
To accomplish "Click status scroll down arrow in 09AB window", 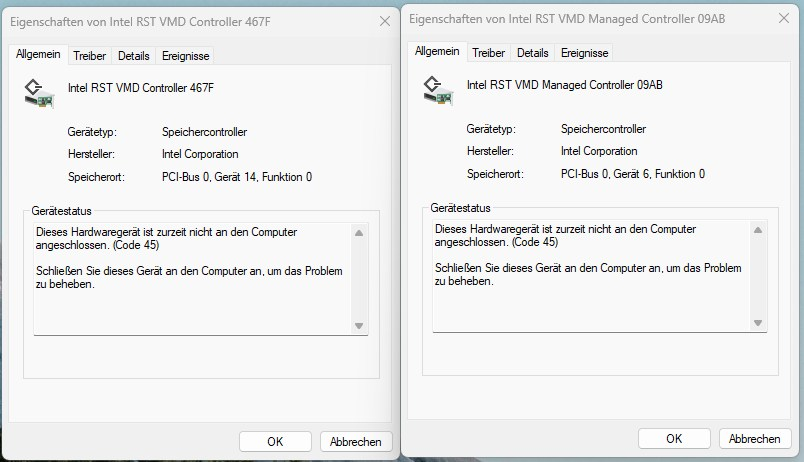I will click(758, 323).
